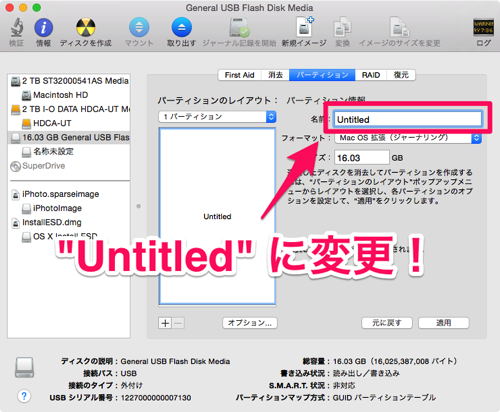Open help with the question mark button
This screenshot has height=412, width=500.
pos(24,396)
